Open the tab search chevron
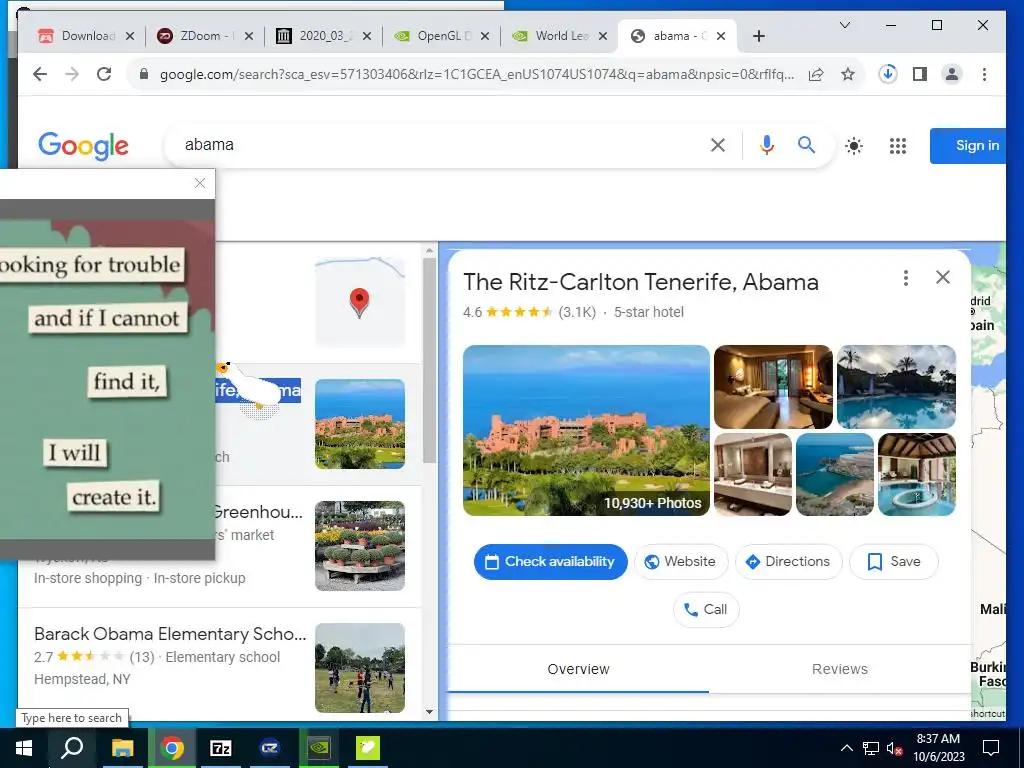This screenshot has height=768, width=1024. point(844,25)
